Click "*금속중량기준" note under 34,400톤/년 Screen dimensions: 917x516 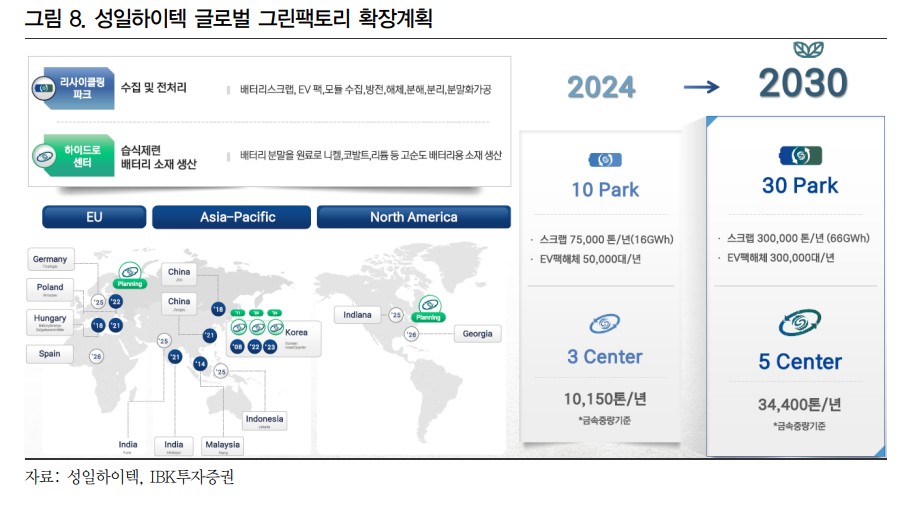point(799,426)
